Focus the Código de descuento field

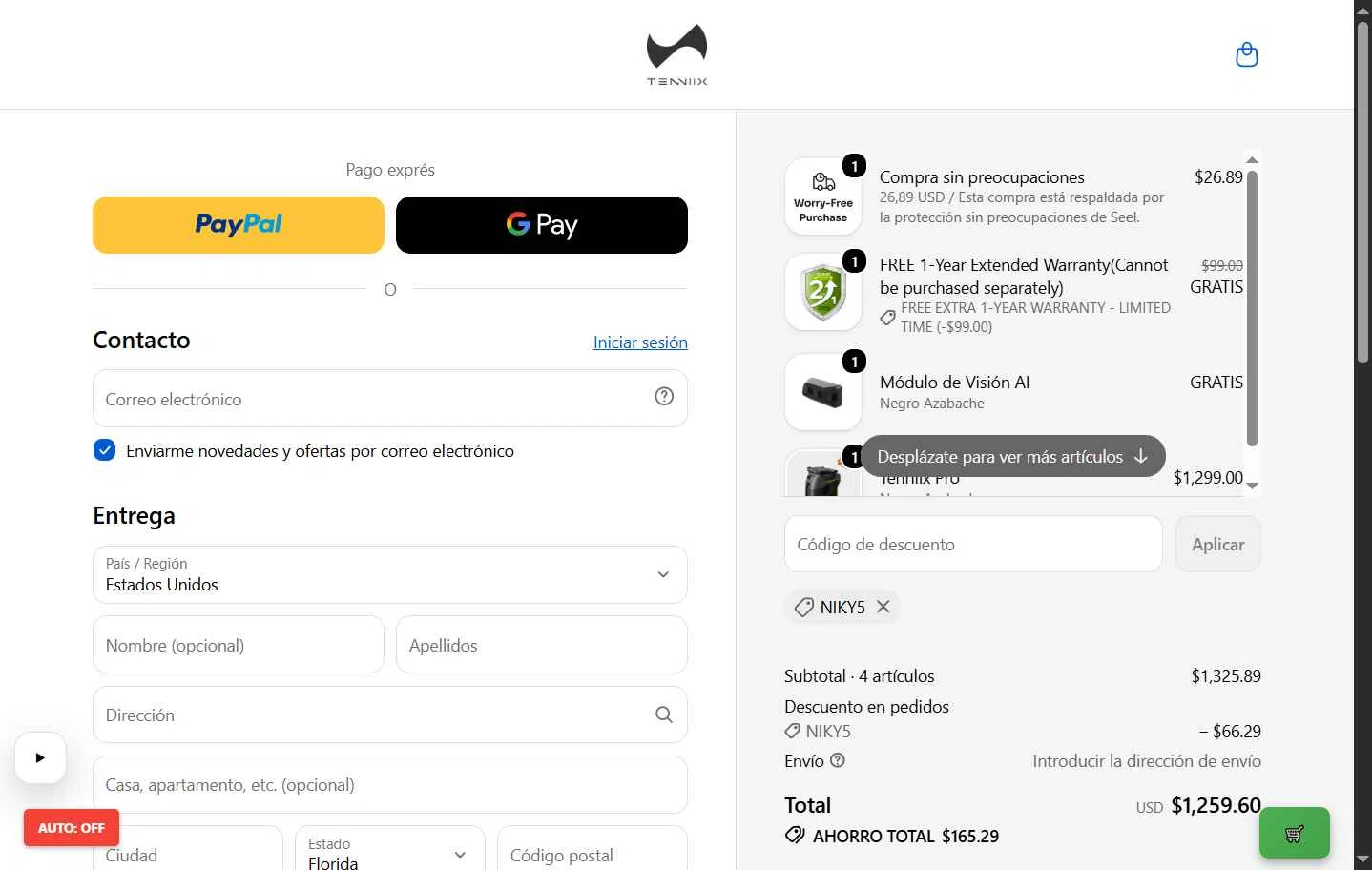click(x=973, y=544)
